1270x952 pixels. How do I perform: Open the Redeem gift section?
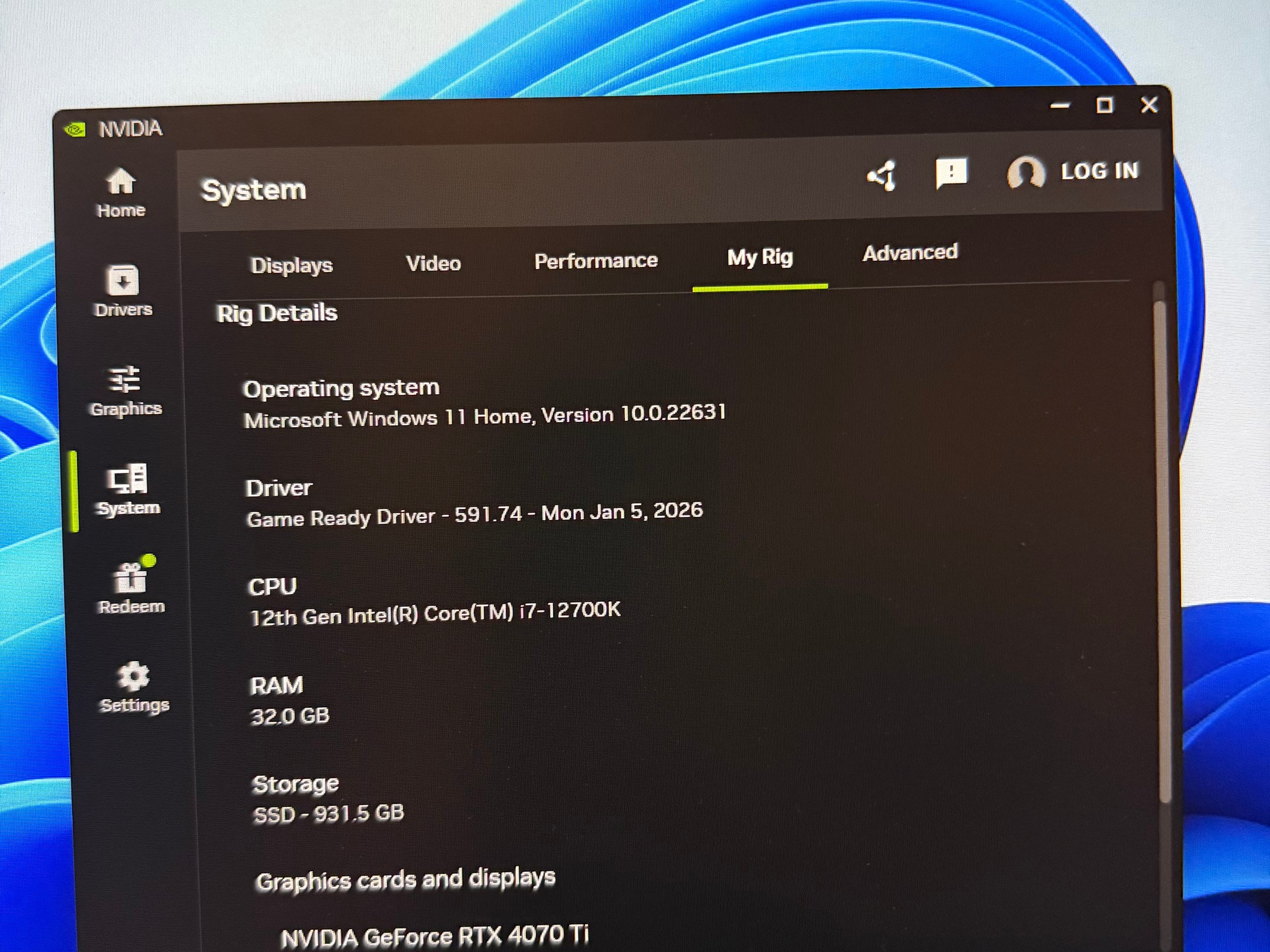coord(131,585)
